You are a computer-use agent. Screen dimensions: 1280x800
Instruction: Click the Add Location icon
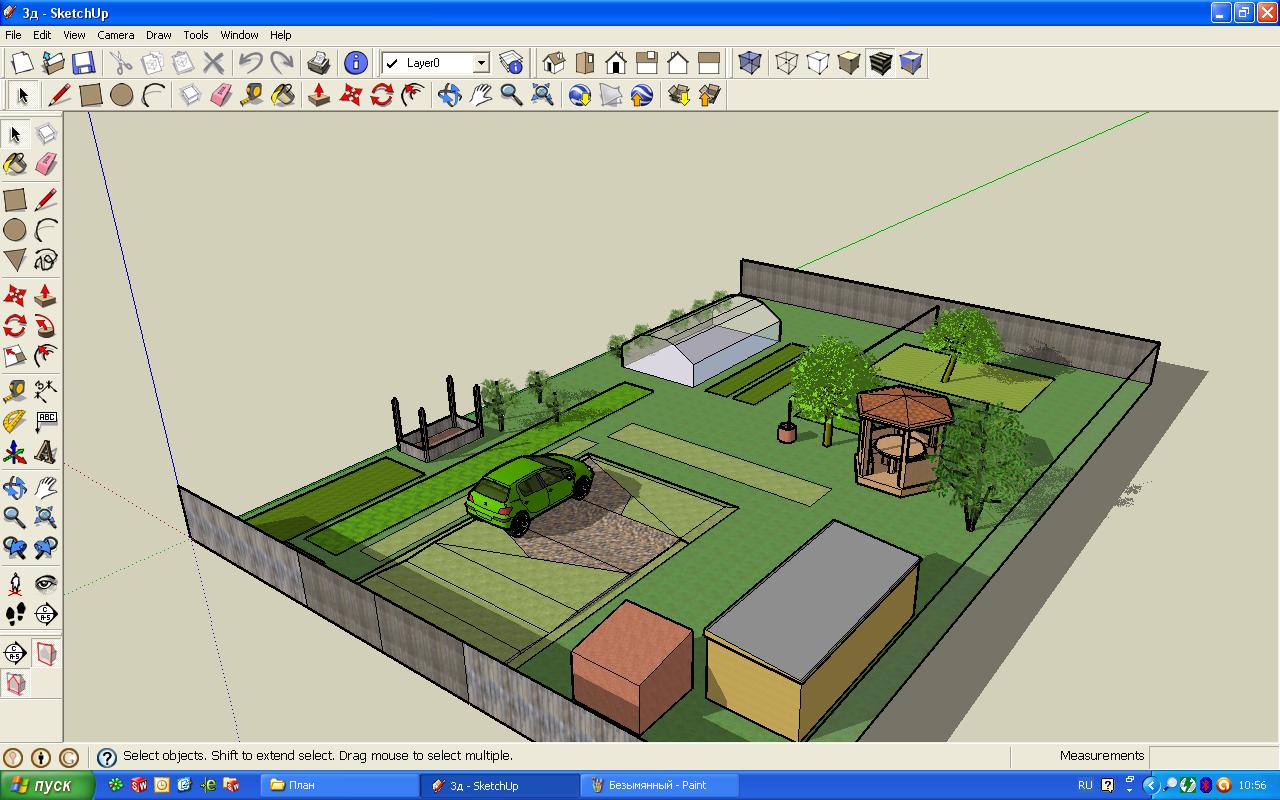click(x=580, y=95)
